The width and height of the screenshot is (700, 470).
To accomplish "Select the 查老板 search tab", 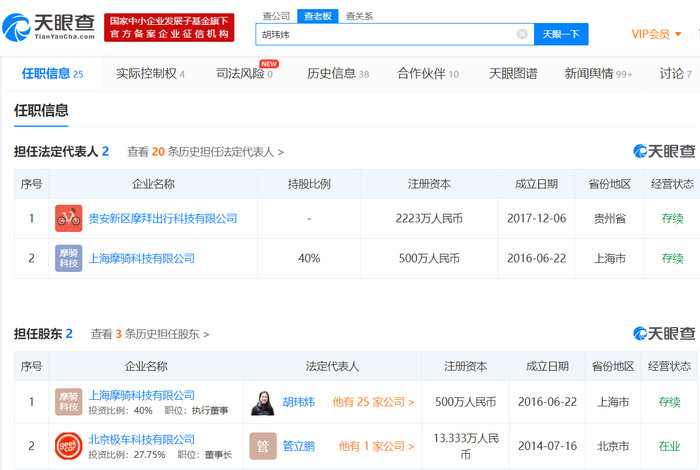I will [318, 16].
